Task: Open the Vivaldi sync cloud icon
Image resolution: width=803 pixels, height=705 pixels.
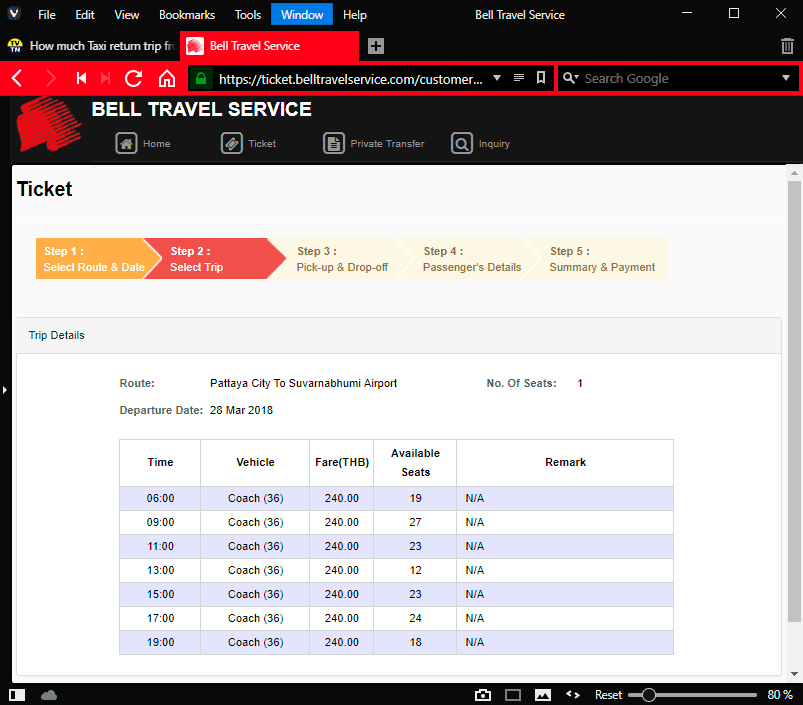Action: coord(49,695)
